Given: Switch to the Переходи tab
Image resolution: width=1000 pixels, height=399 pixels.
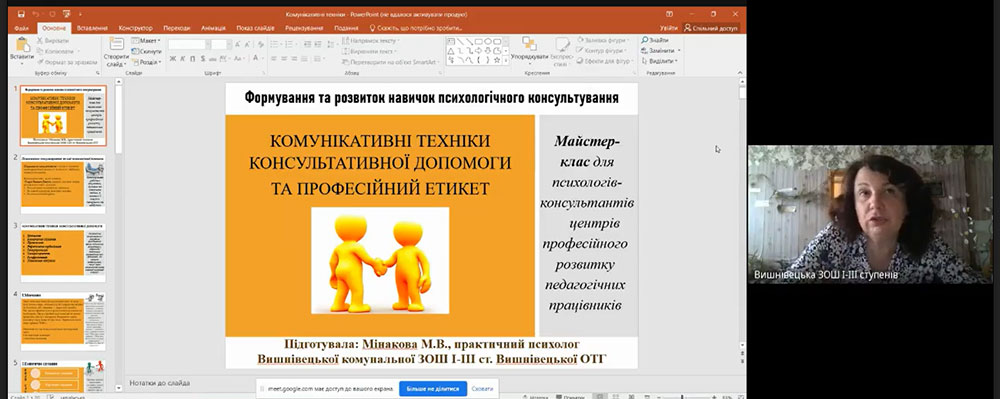Looking at the screenshot, I should (x=177, y=28).
